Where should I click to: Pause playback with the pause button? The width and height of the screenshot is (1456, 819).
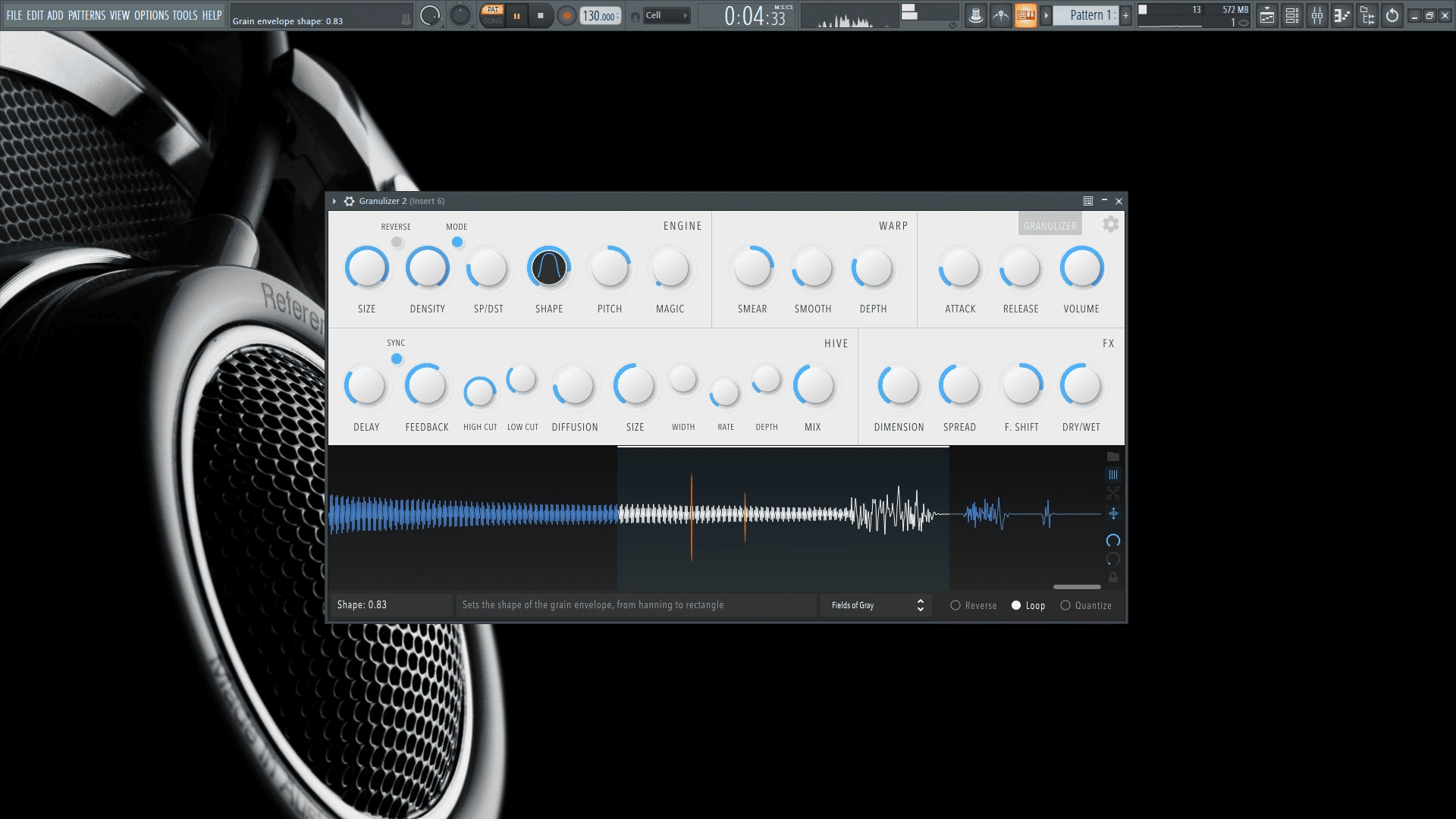[516, 16]
